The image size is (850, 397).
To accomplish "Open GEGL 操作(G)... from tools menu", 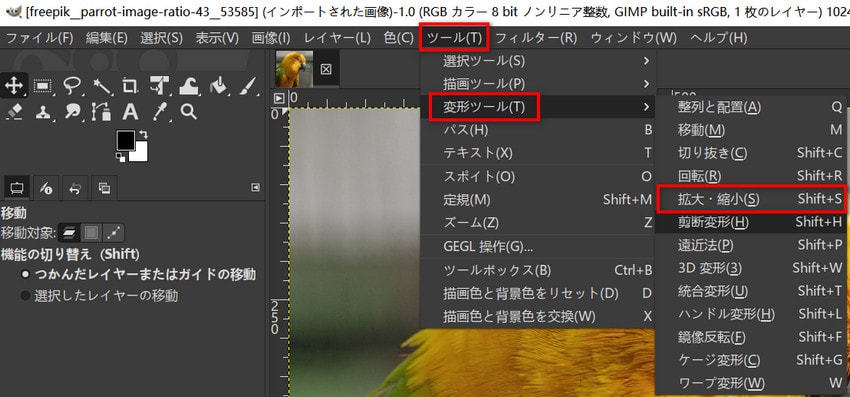I will pyautogui.click(x=538, y=247).
